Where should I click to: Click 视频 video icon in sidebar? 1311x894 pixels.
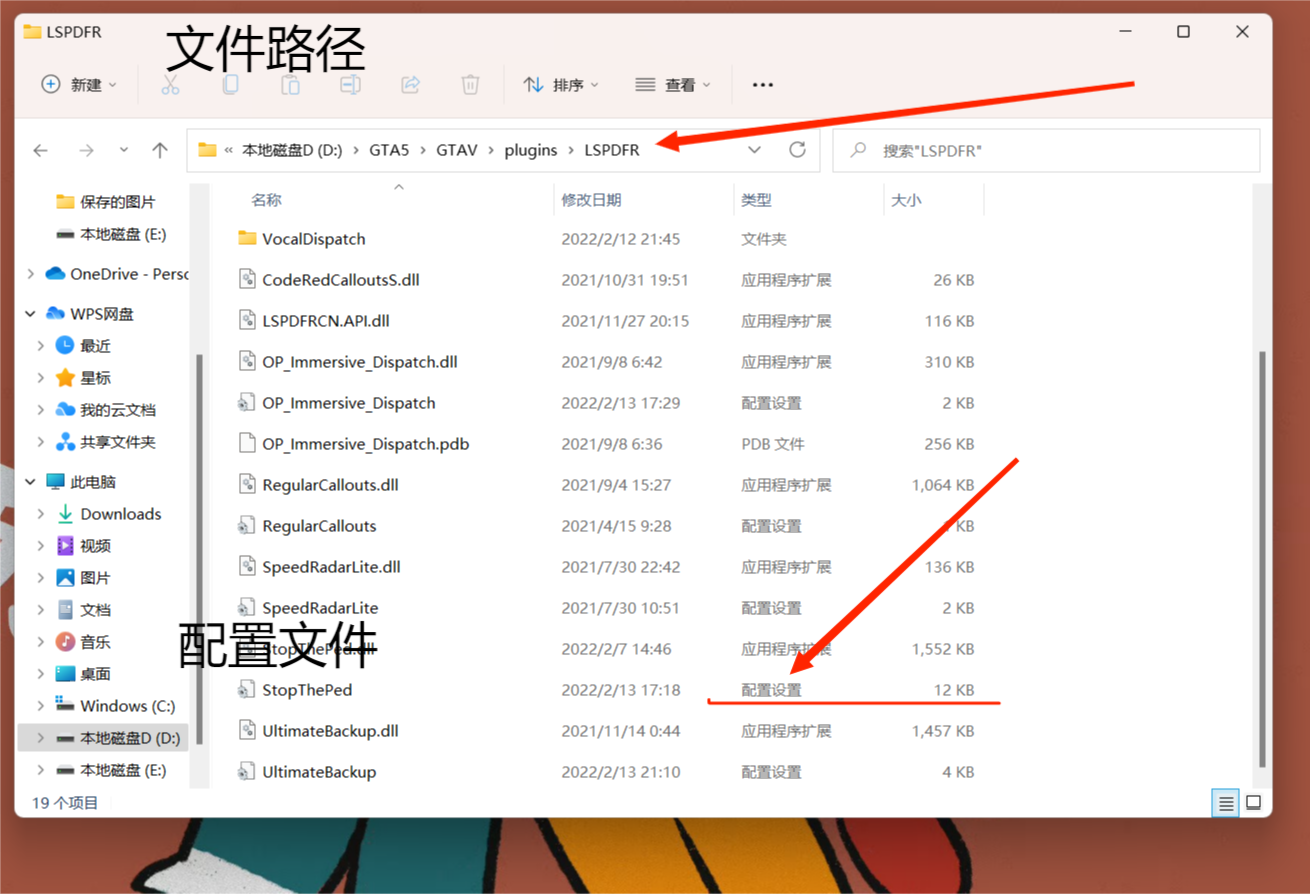pyautogui.click(x=65, y=546)
